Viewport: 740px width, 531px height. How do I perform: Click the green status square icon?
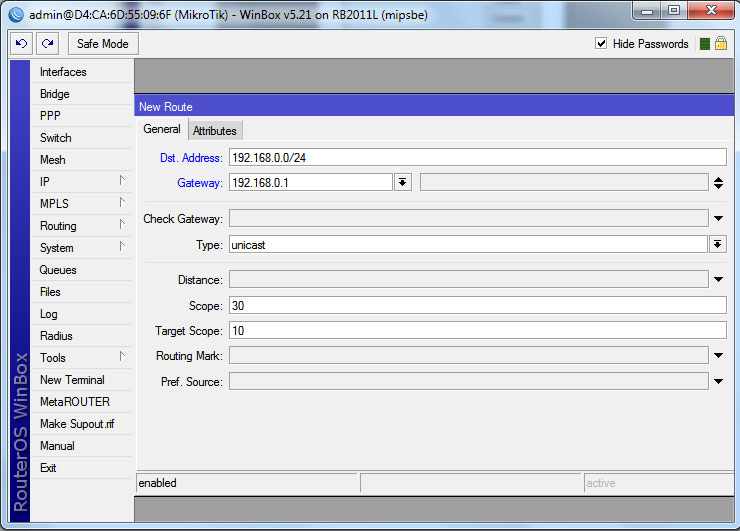click(x=705, y=44)
